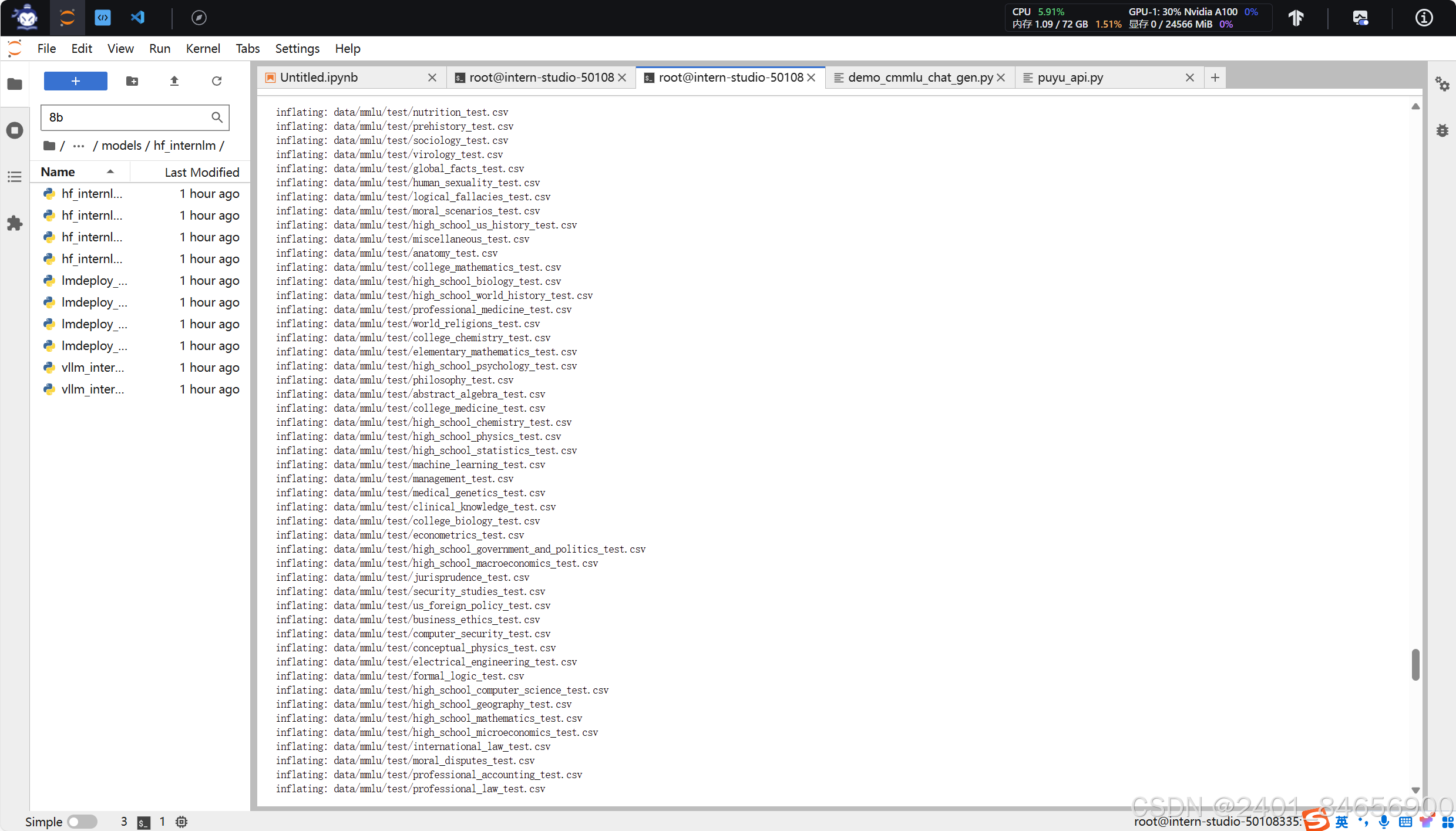Open the property inspector gears icon
The height and width of the screenshot is (831, 1456).
point(1442,85)
